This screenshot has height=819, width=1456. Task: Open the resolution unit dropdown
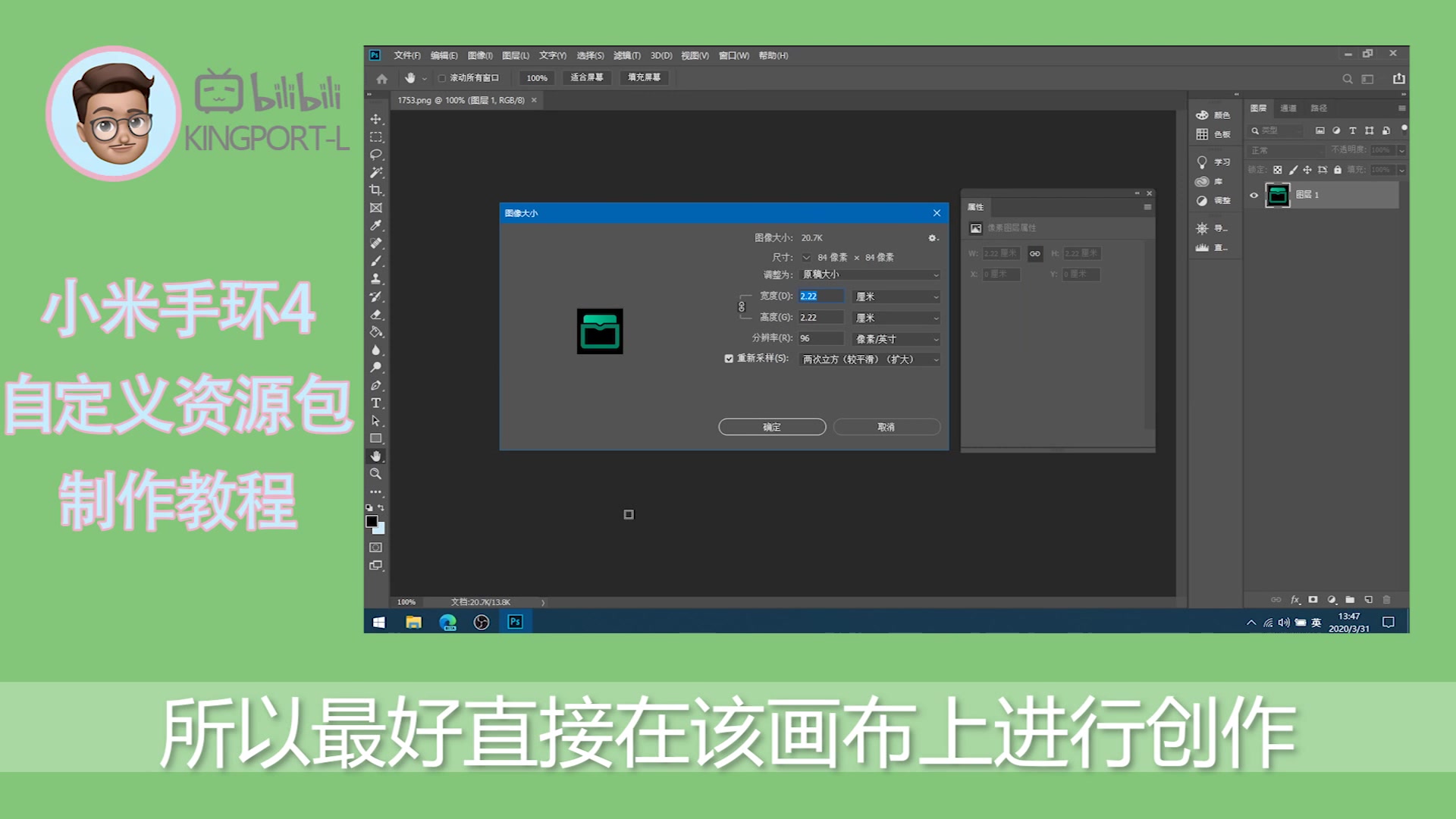pos(896,339)
